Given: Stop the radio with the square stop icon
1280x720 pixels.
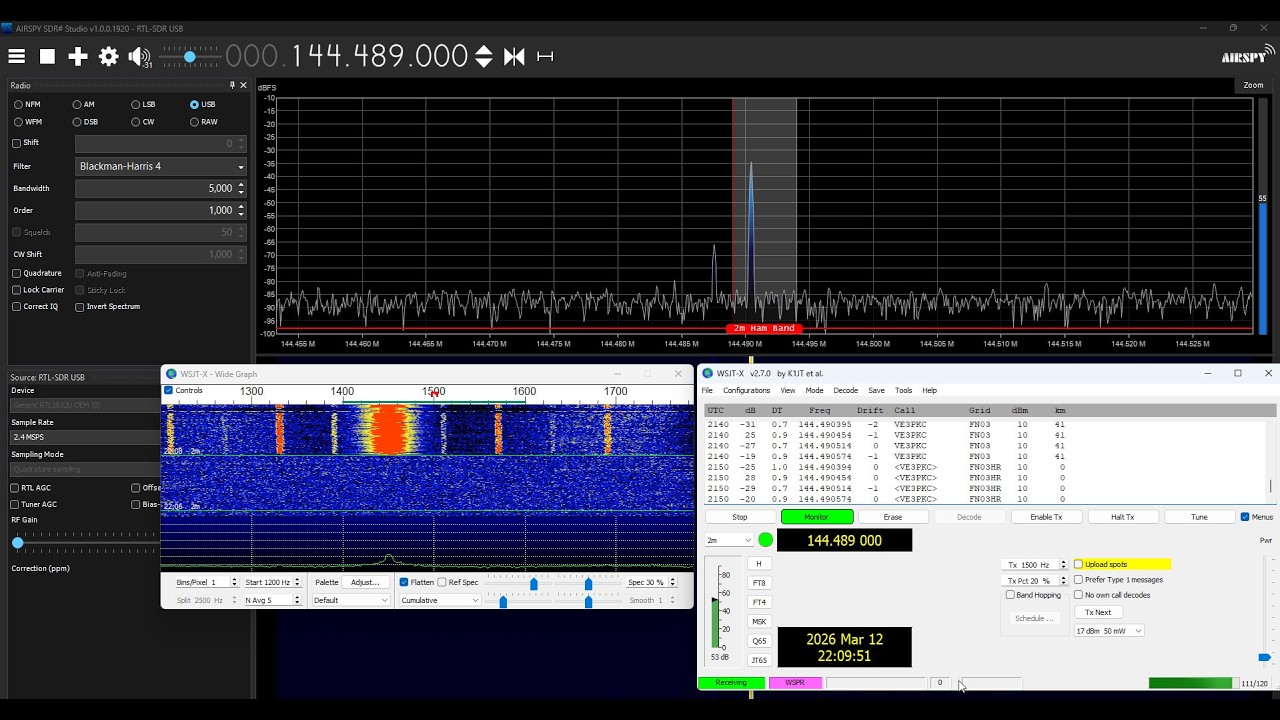Looking at the screenshot, I should (x=47, y=57).
